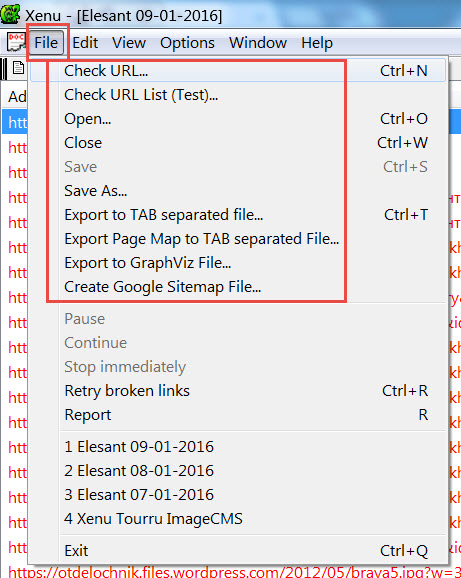Open the Help menu
The image size is (461, 578).
317,43
